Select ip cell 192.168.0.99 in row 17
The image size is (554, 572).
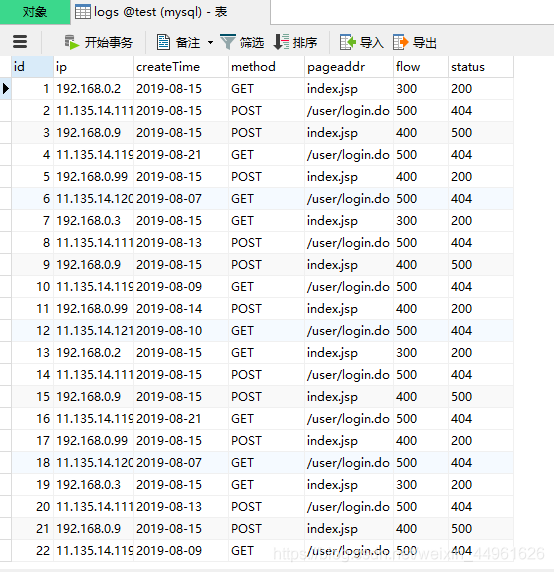pos(93,441)
